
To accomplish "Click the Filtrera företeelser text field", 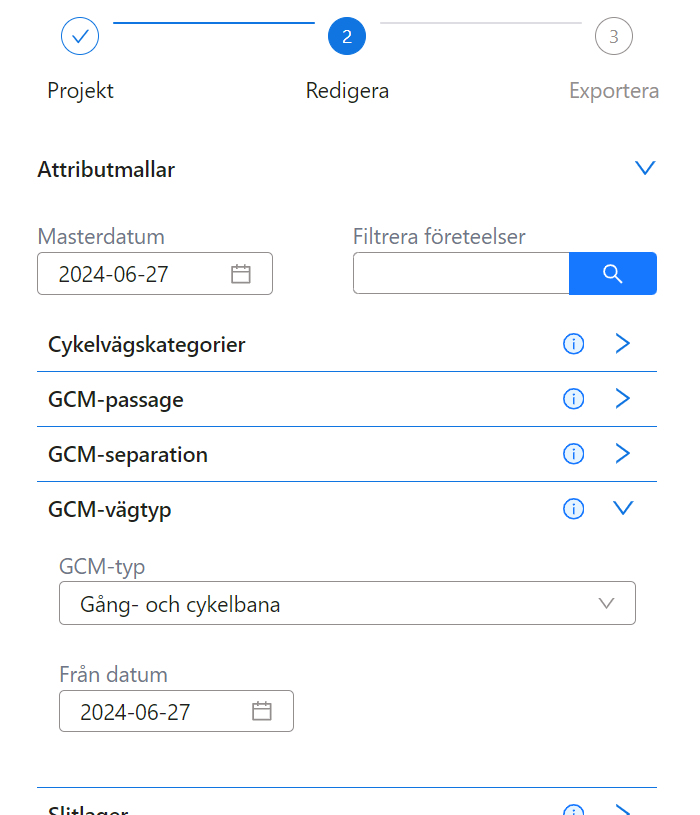I will pyautogui.click(x=461, y=274).
